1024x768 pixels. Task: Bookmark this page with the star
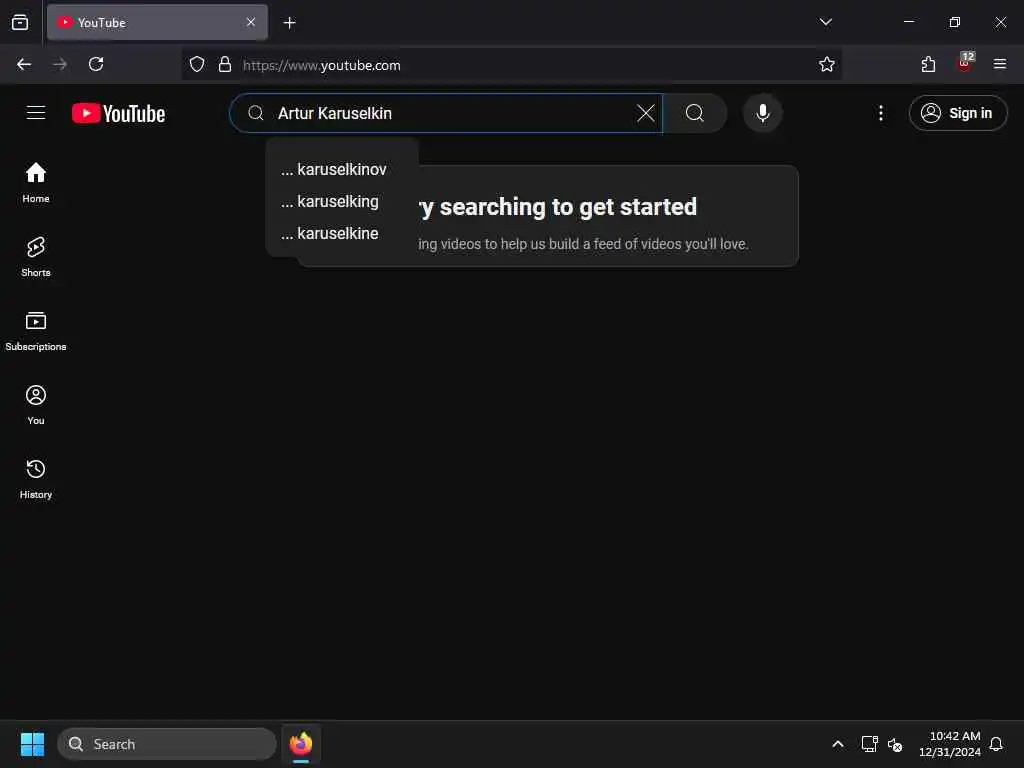point(826,64)
